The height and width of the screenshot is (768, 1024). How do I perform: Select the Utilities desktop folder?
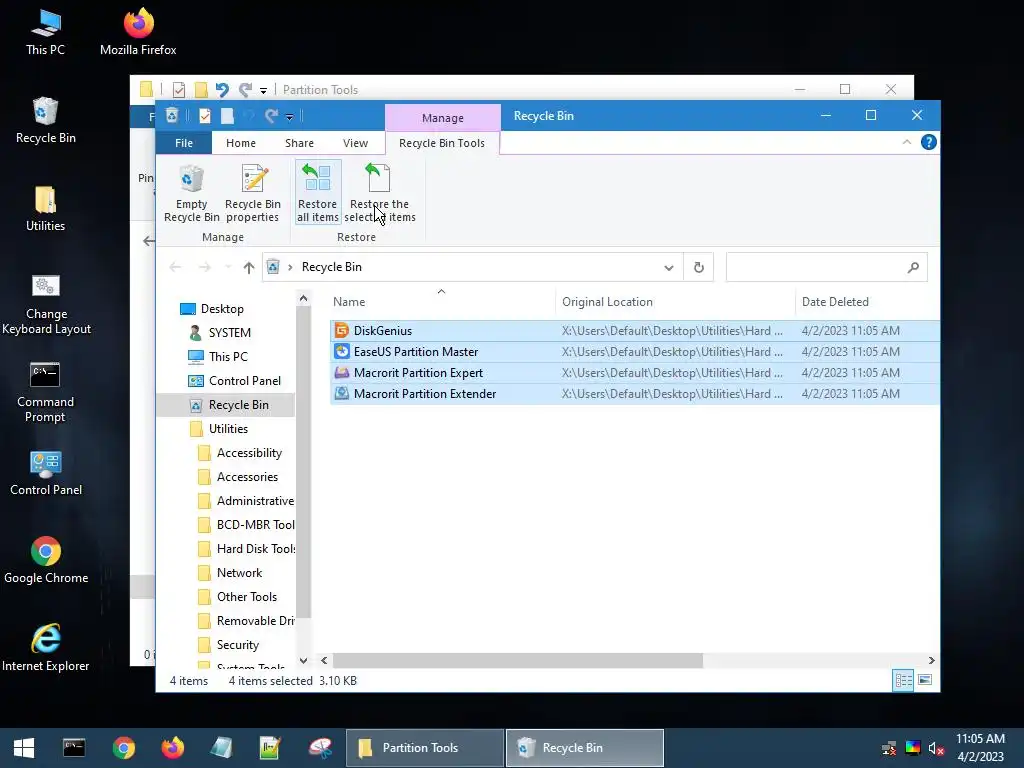45,209
